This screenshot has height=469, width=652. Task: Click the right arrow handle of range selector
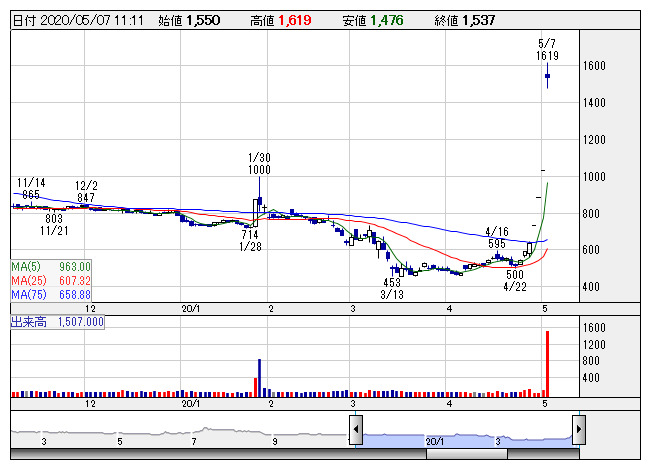(578, 430)
